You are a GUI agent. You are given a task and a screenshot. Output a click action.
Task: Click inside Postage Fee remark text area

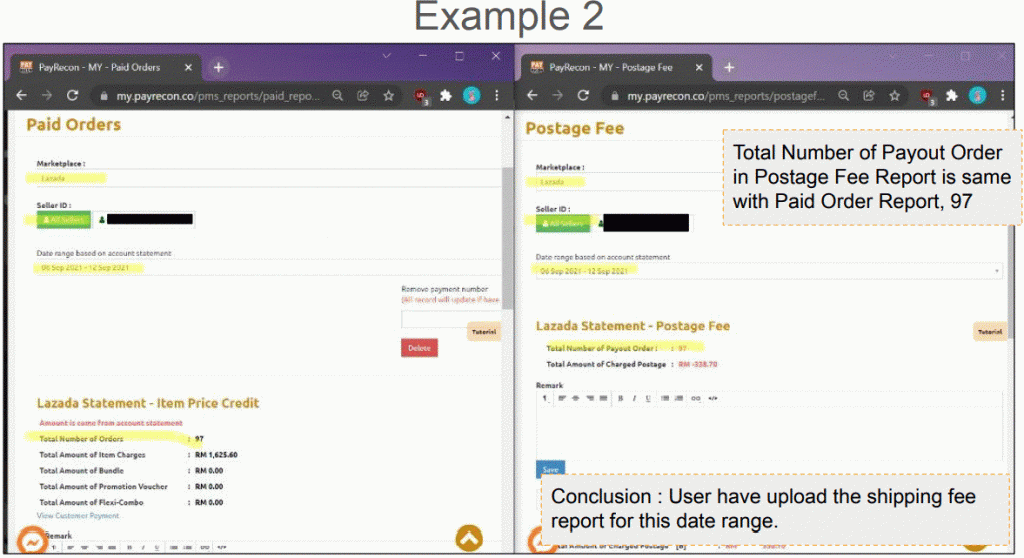coord(769,431)
